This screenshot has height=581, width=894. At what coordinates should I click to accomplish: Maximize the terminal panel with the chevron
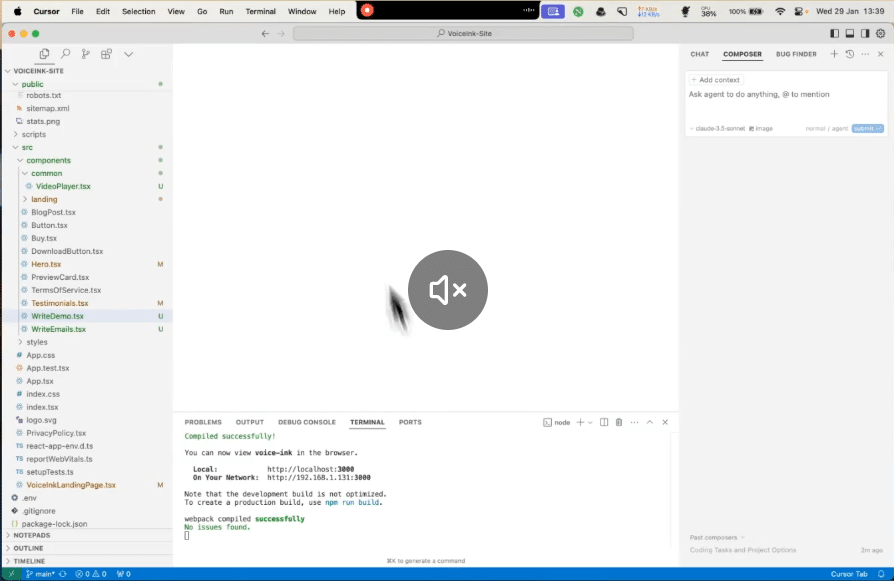(x=649, y=422)
